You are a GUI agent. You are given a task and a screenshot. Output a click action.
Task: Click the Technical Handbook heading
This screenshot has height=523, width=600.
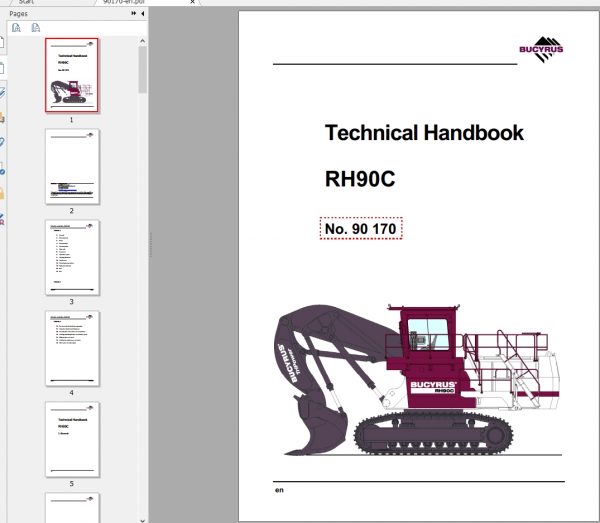(424, 133)
